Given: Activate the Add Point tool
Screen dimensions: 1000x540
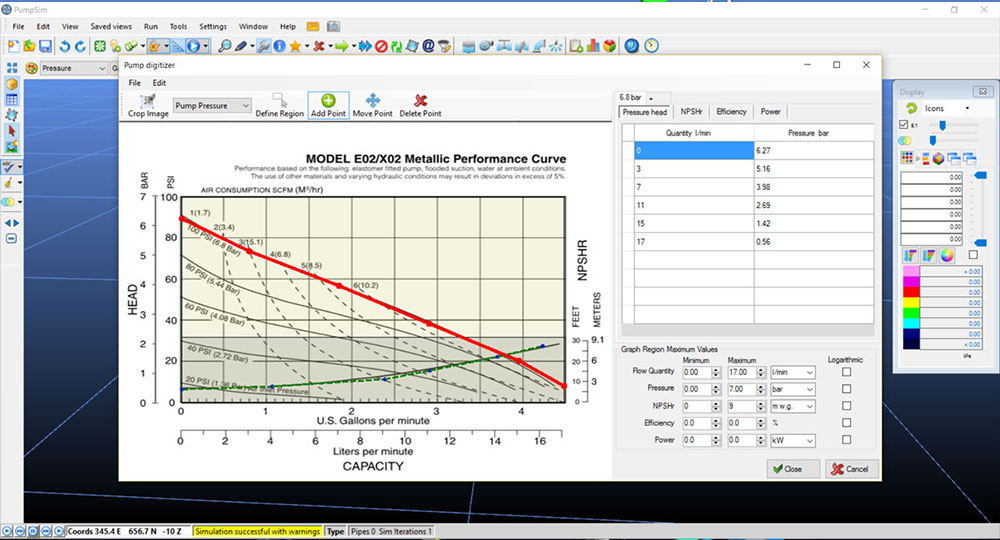Looking at the screenshot, I should pos(328,105).
